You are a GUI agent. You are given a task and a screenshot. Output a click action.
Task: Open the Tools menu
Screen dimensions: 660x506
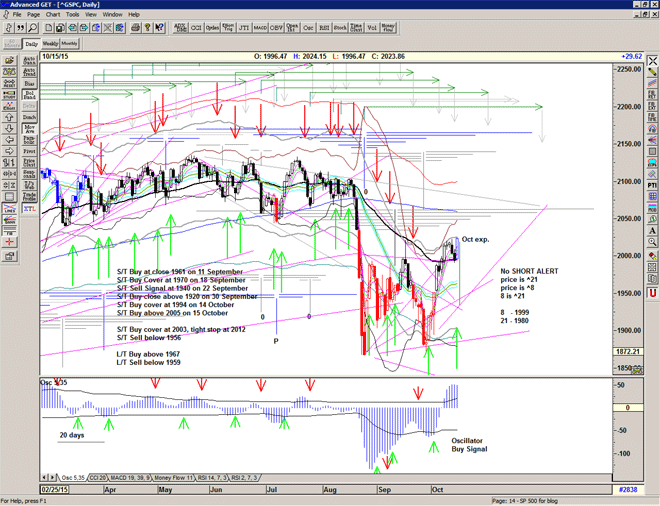coord(71,15)
